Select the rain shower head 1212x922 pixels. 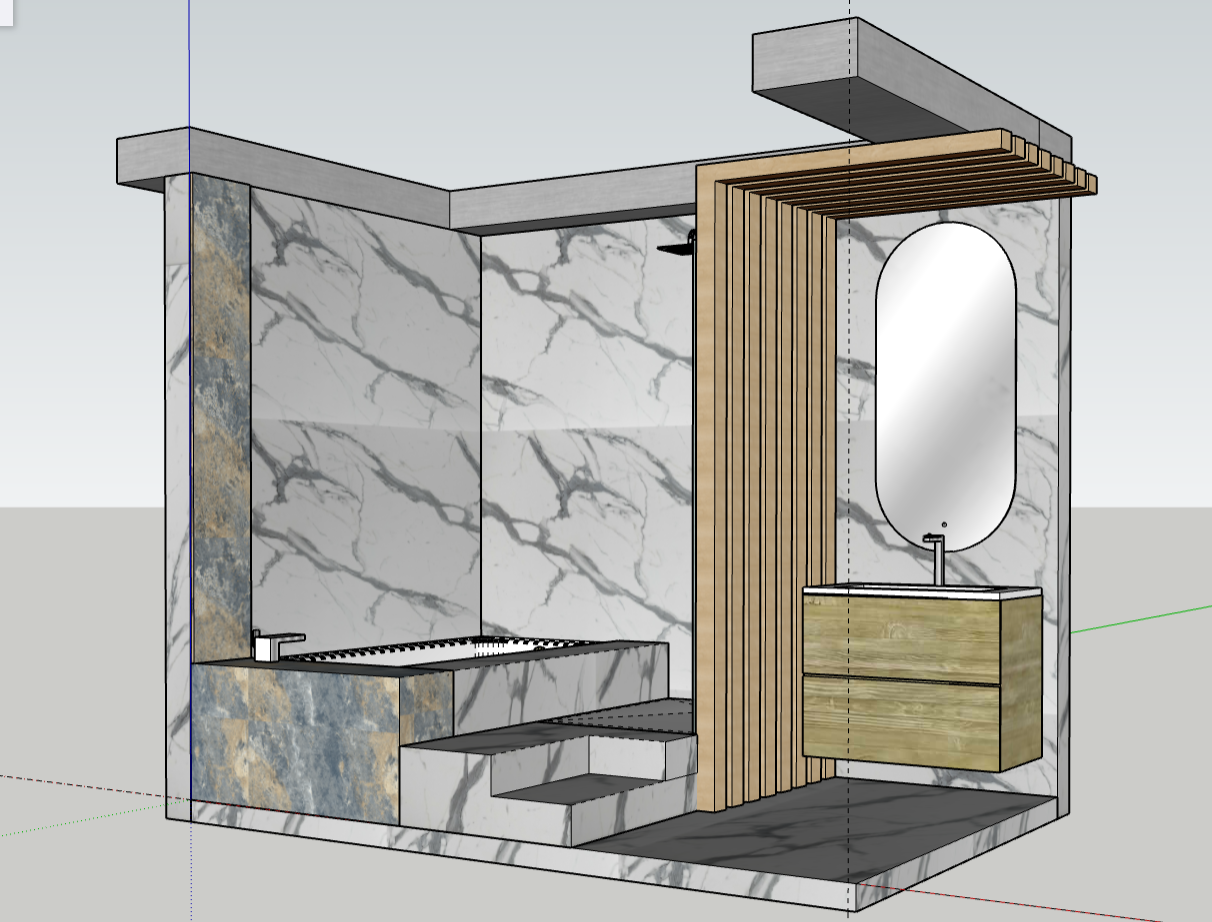(675, 248)
